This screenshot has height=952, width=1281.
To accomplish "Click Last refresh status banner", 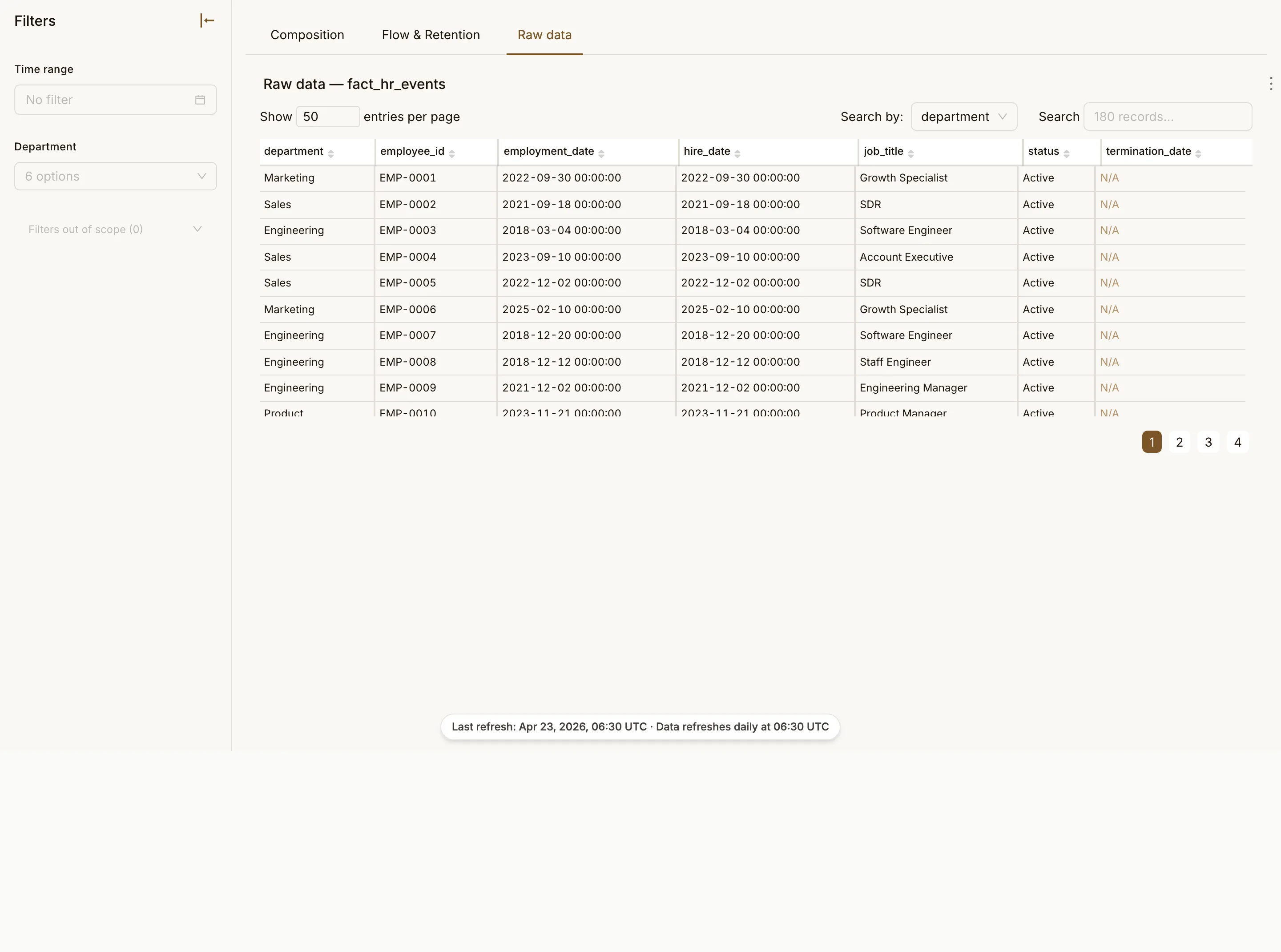I will tap(640, 726).
